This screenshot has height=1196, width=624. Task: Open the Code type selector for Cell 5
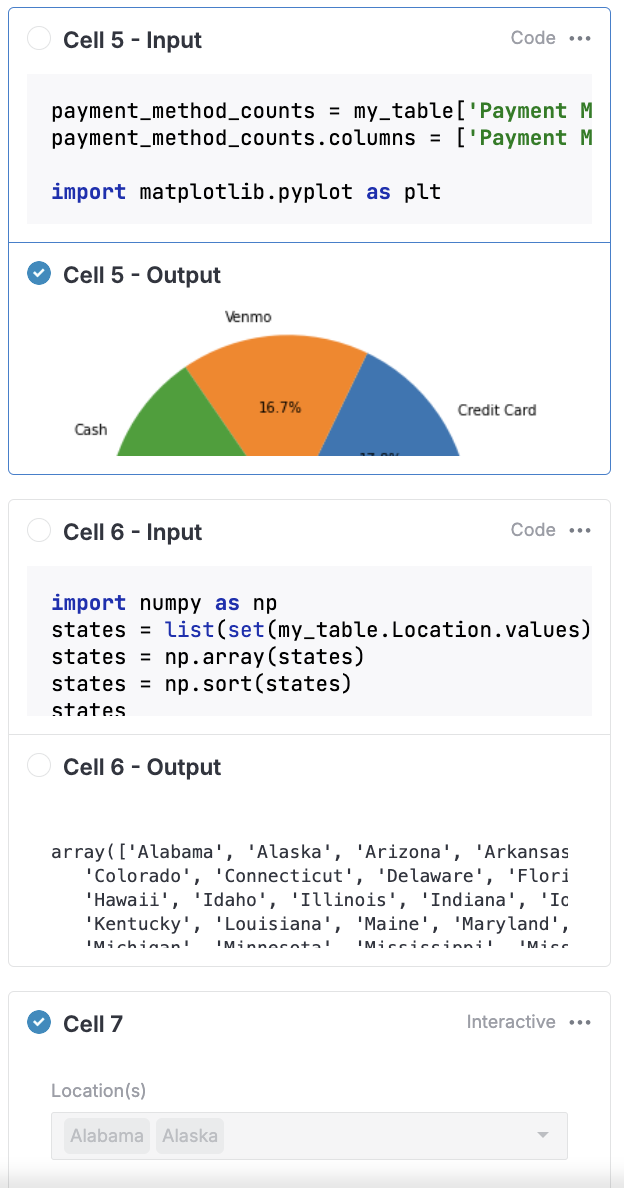coord(532,38)
